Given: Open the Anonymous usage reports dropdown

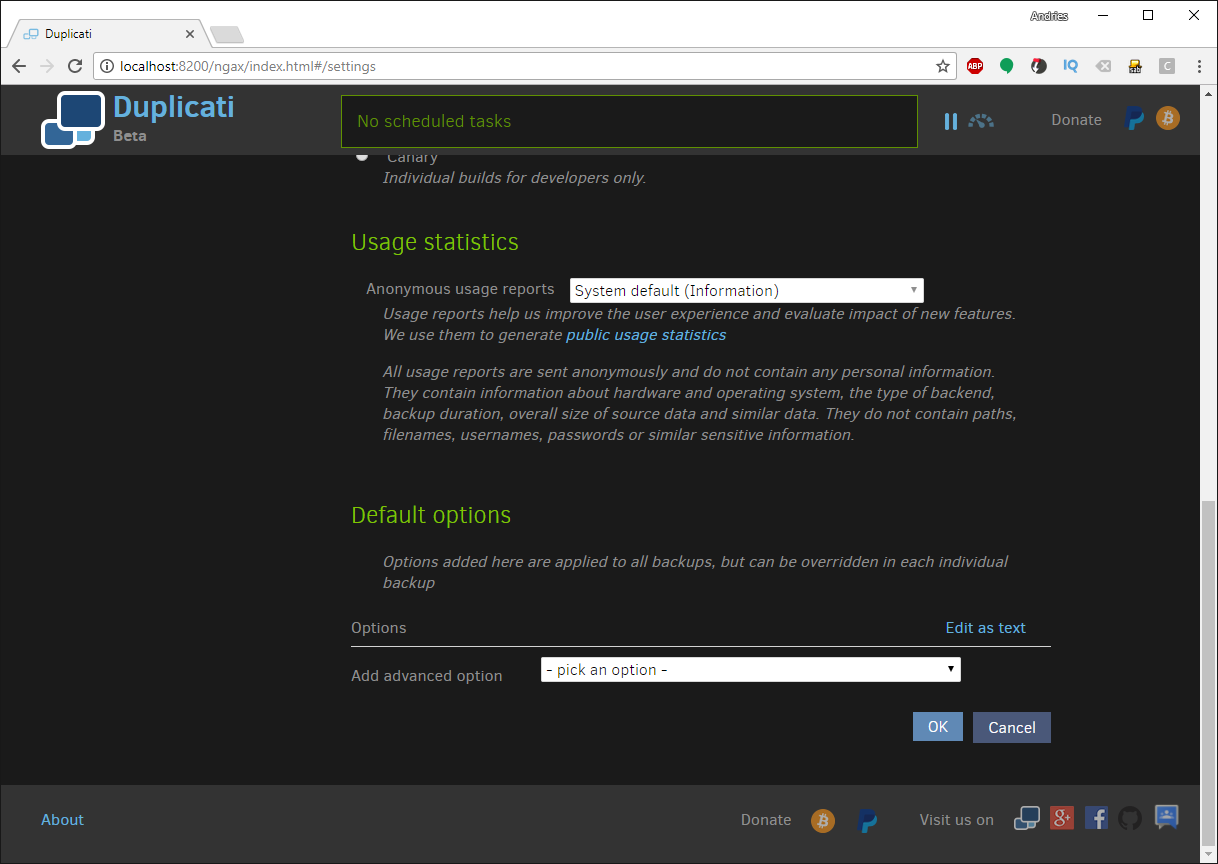Looking at the screenshot, I should pyautogui.click(x=747, y=291).
